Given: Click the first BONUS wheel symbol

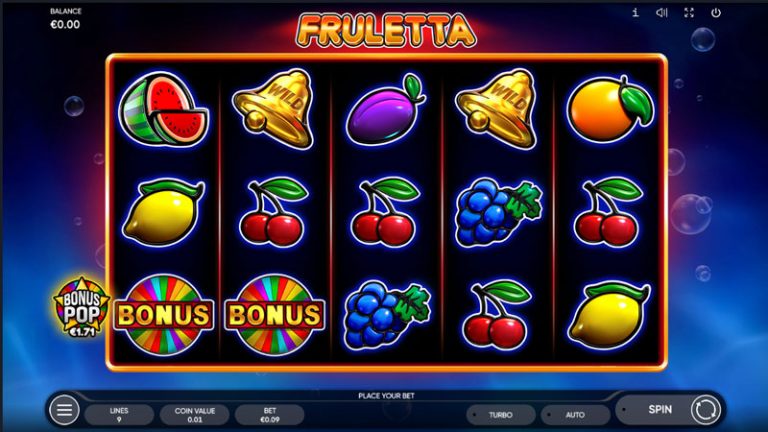Looking at the screenshot, I should click(164, 315).
